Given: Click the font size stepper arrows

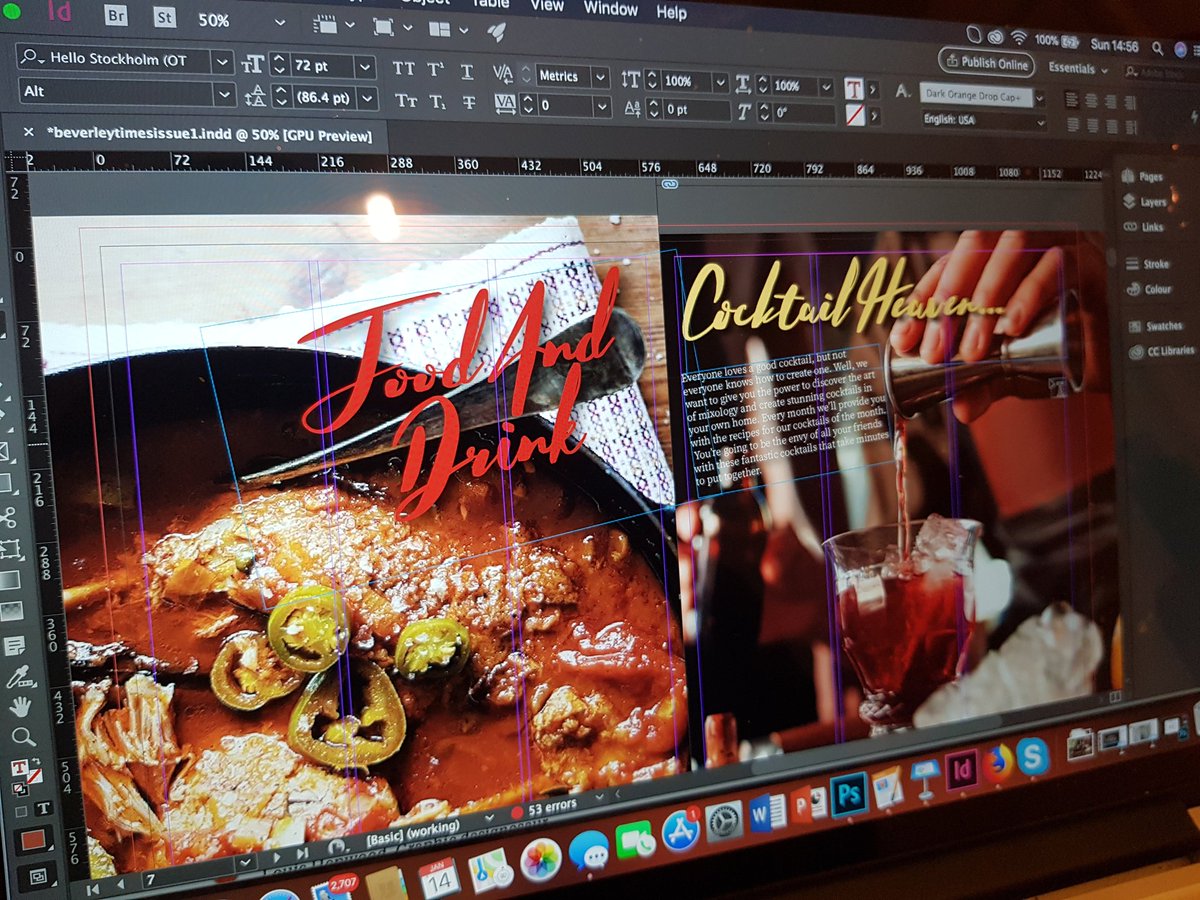Looking at the screenshot, I should [279, 66].
